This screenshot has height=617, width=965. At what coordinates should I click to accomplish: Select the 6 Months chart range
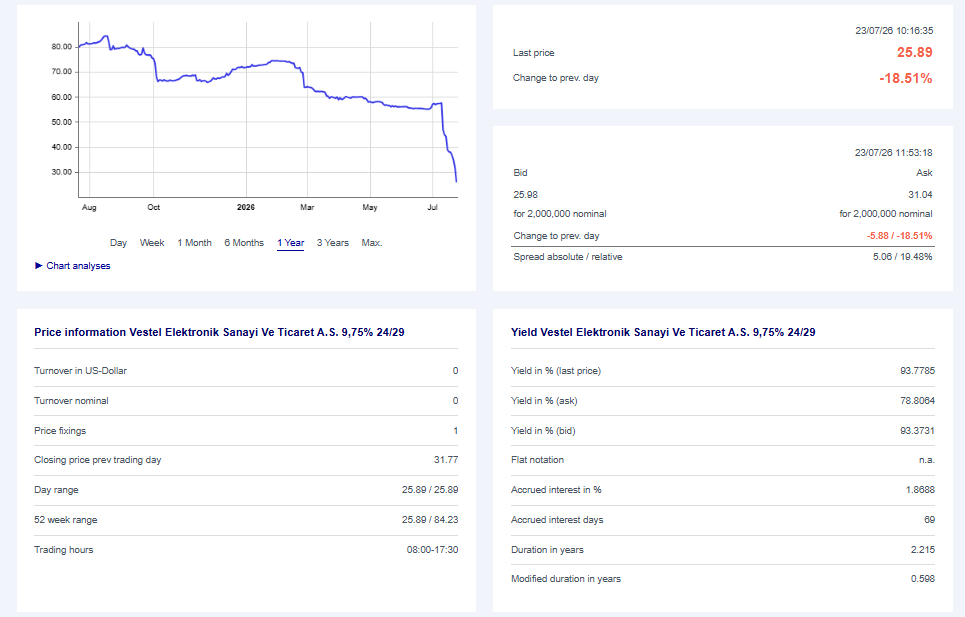pyautogui.click(x=244, y=243)
